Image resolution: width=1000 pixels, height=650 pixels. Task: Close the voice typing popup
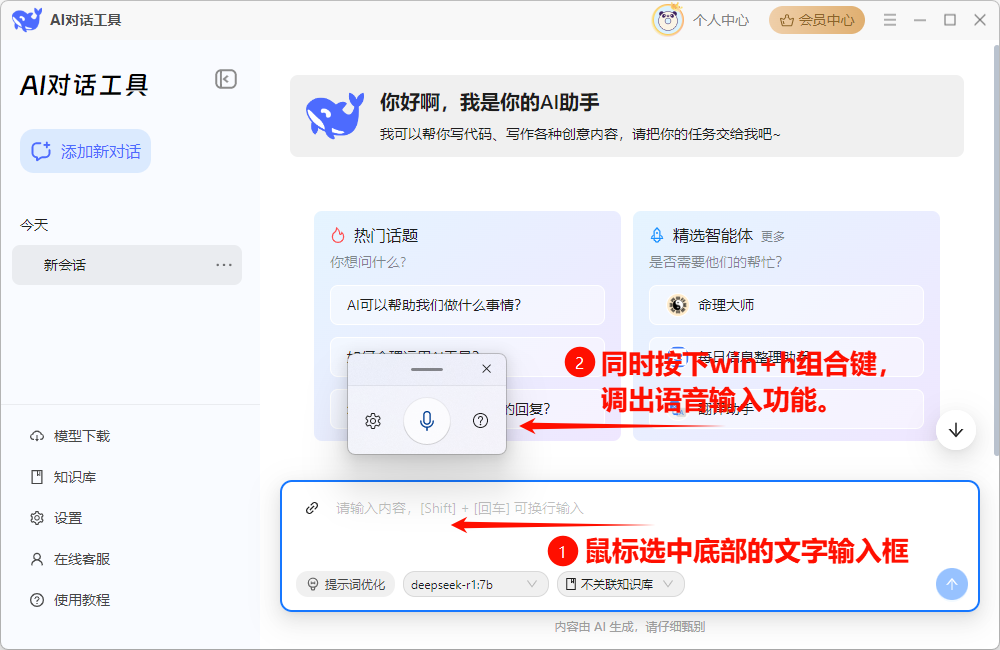coord(487,369)
